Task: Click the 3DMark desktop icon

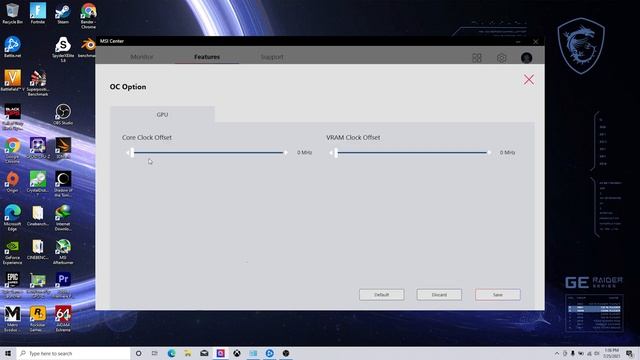Action: 63,148
